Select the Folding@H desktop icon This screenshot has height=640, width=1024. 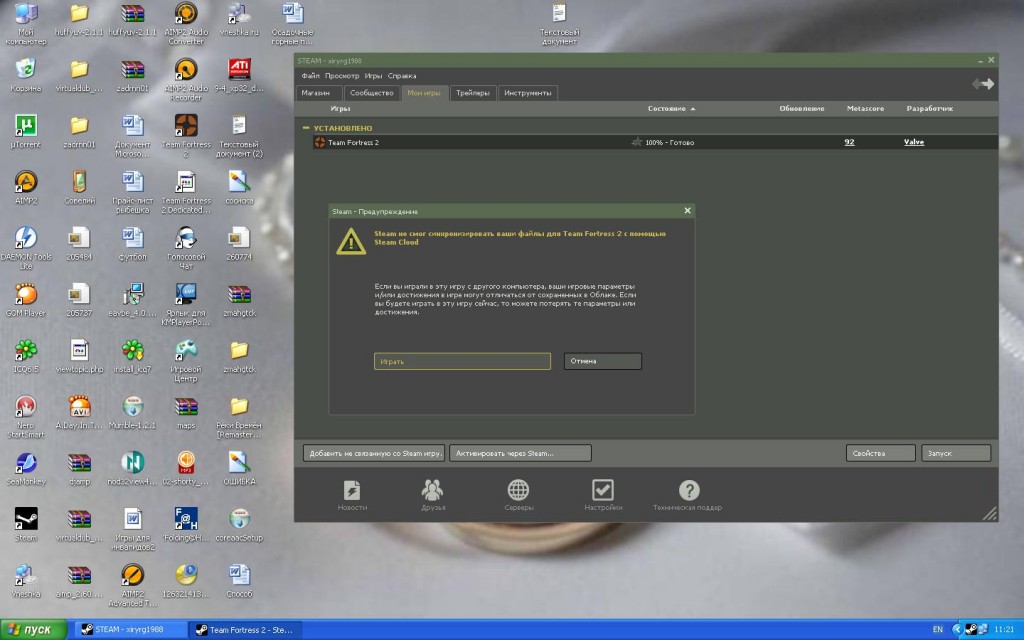(186, 524)
